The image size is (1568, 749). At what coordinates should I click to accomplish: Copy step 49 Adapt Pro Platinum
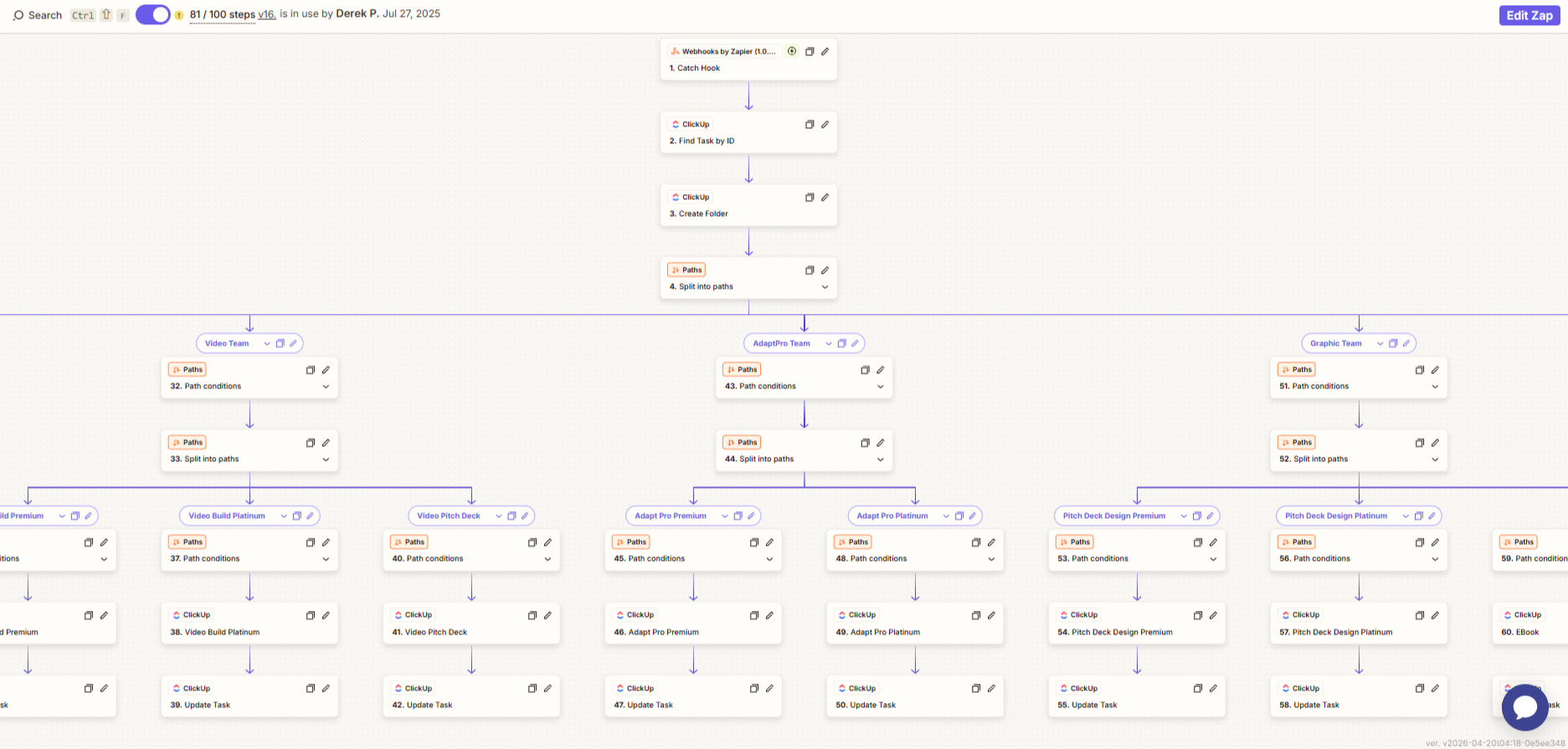976,615
